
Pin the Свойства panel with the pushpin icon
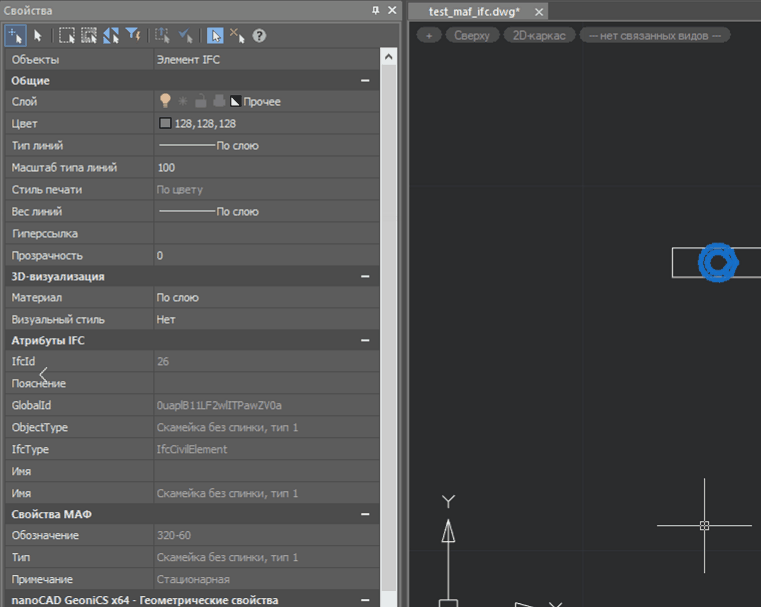(x=375, y=10)
